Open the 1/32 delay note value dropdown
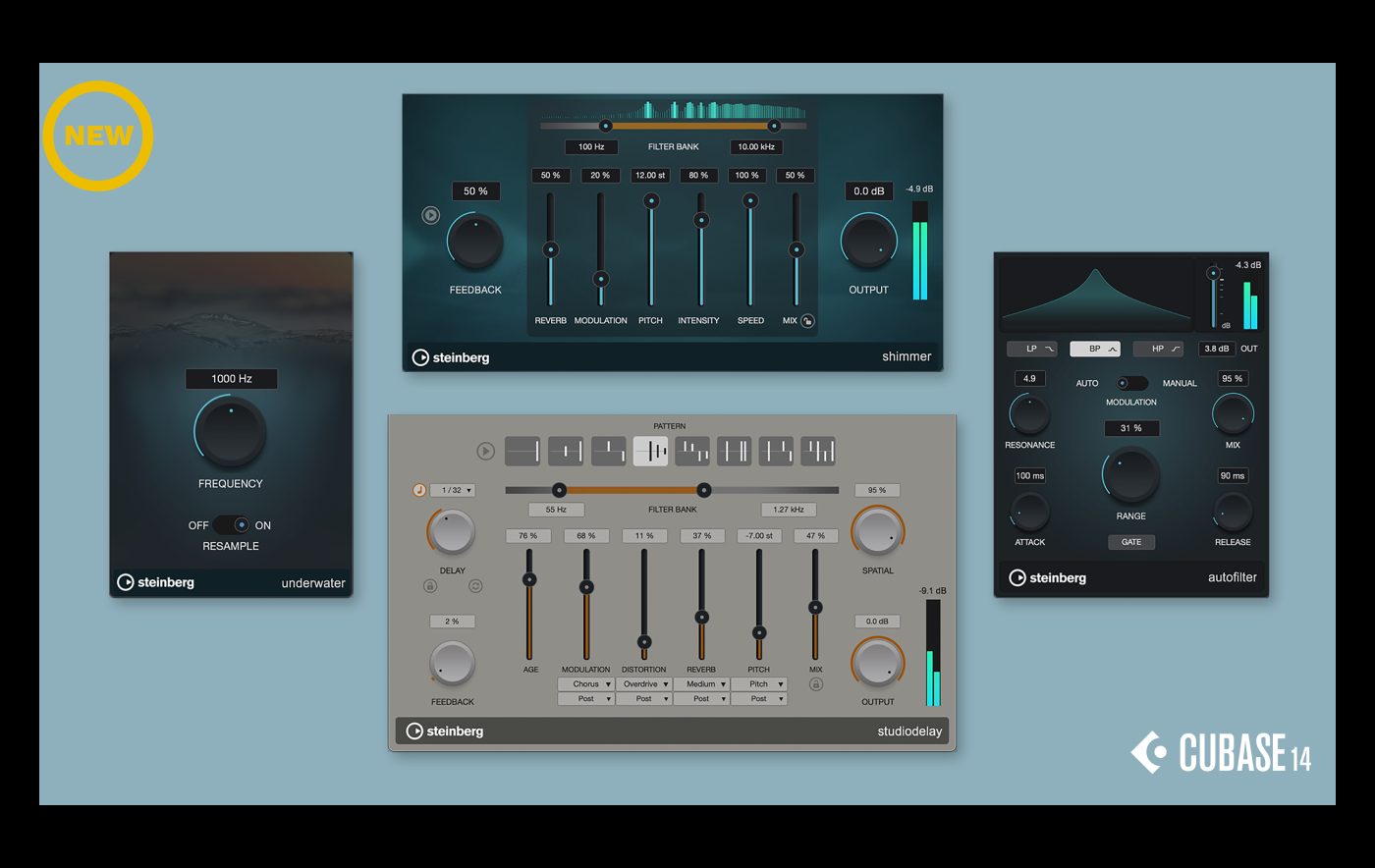This screenshot has height=868, width=1375. click(452, 490)
